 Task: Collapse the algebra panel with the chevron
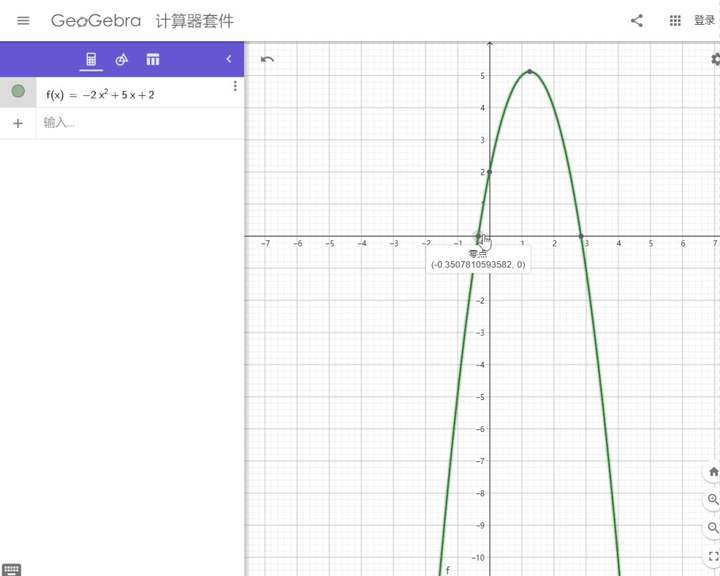(x=229, y=59)
